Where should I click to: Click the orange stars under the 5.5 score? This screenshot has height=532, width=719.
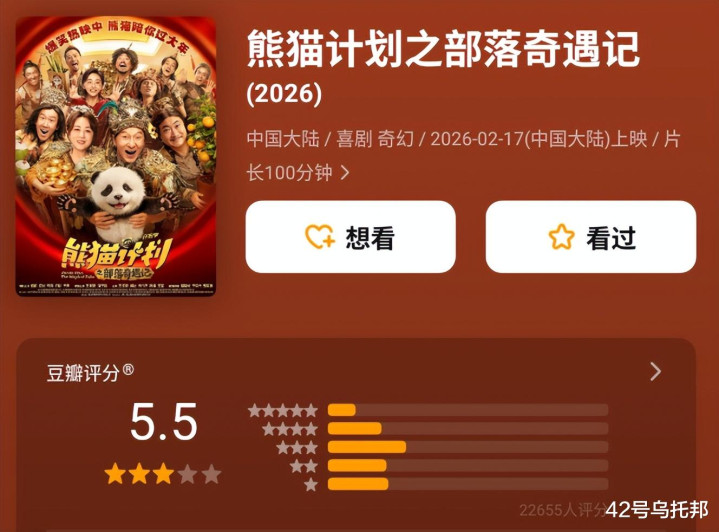pyautogui.click(x=163, y=474)
